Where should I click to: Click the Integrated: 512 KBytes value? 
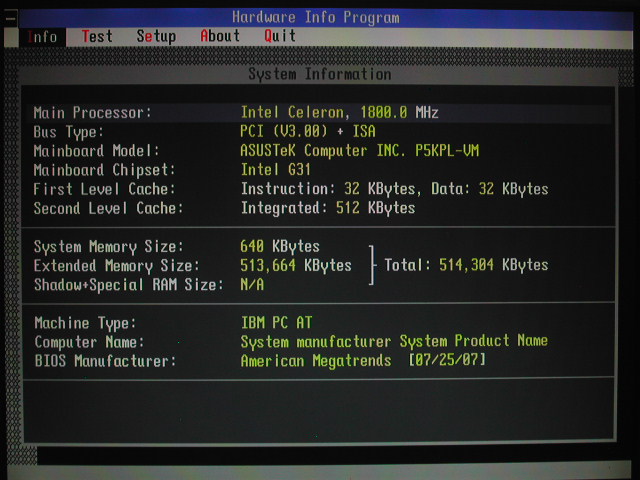click(x=328, y=208)
